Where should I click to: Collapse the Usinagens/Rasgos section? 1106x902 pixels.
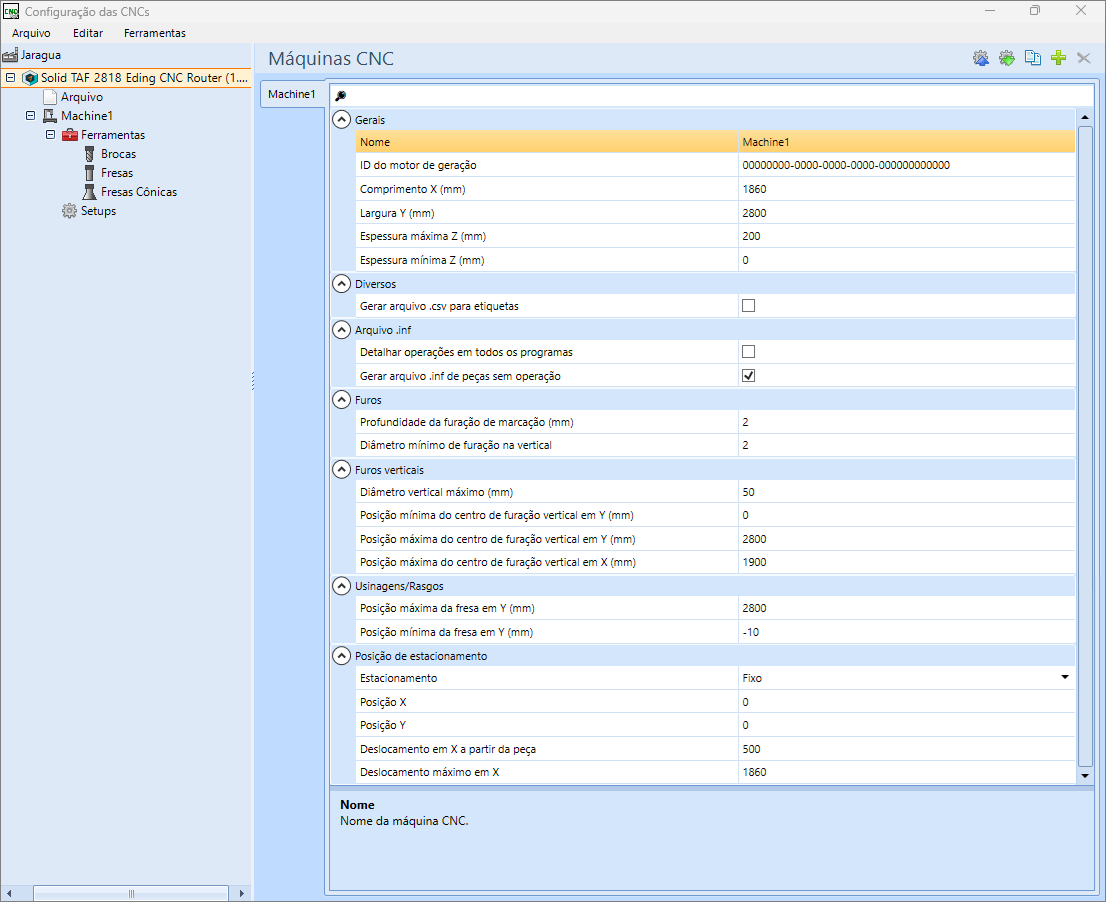pos(341,586)
